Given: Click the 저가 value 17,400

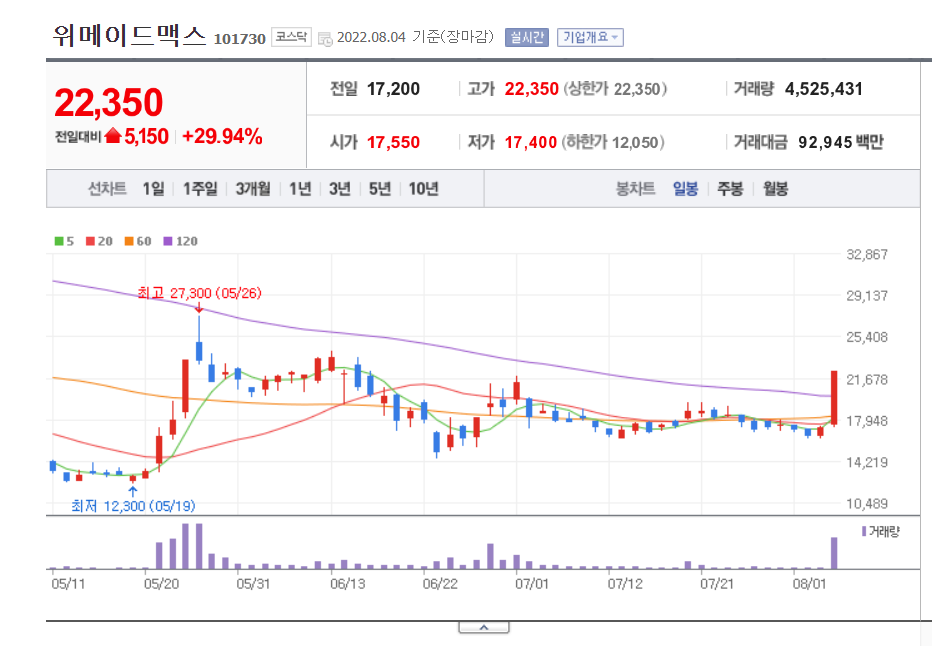Looking at the screenshot, I should pos(531,143).
